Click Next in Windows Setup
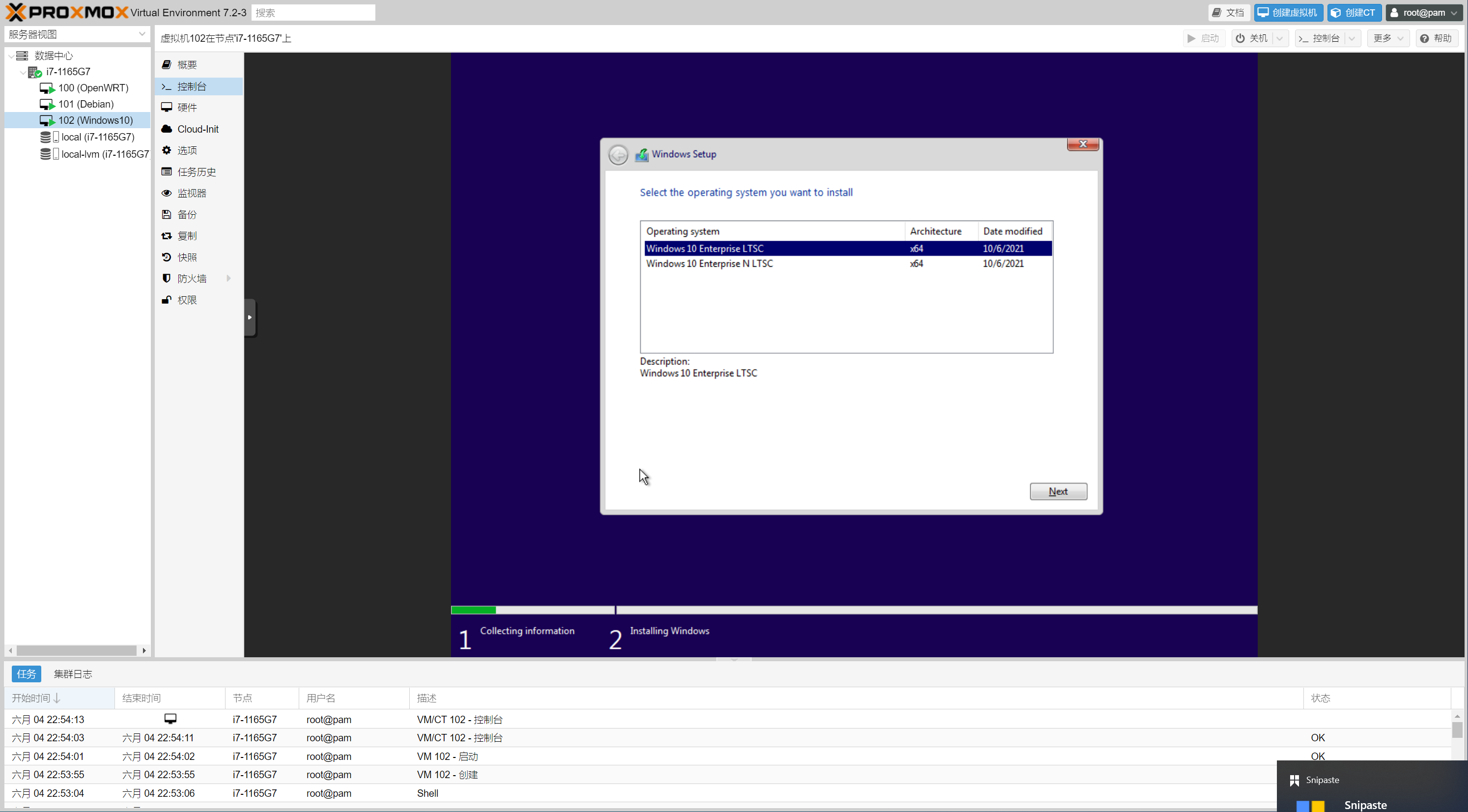Image resolution: width=1468 pixels, height=812 pixels. tap(1058, 491)
